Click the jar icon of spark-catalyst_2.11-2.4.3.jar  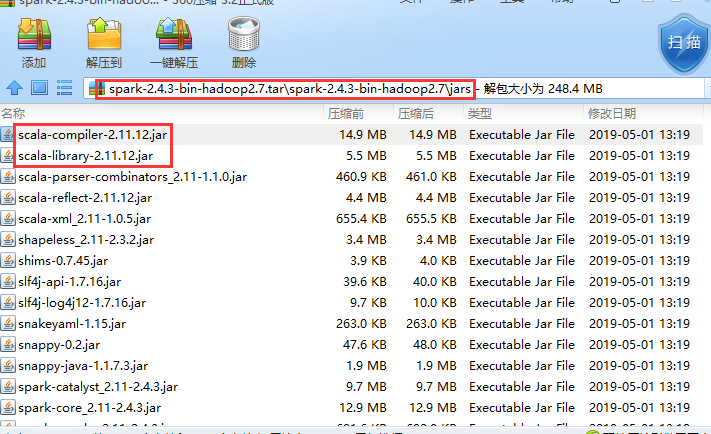pos(8,386)
